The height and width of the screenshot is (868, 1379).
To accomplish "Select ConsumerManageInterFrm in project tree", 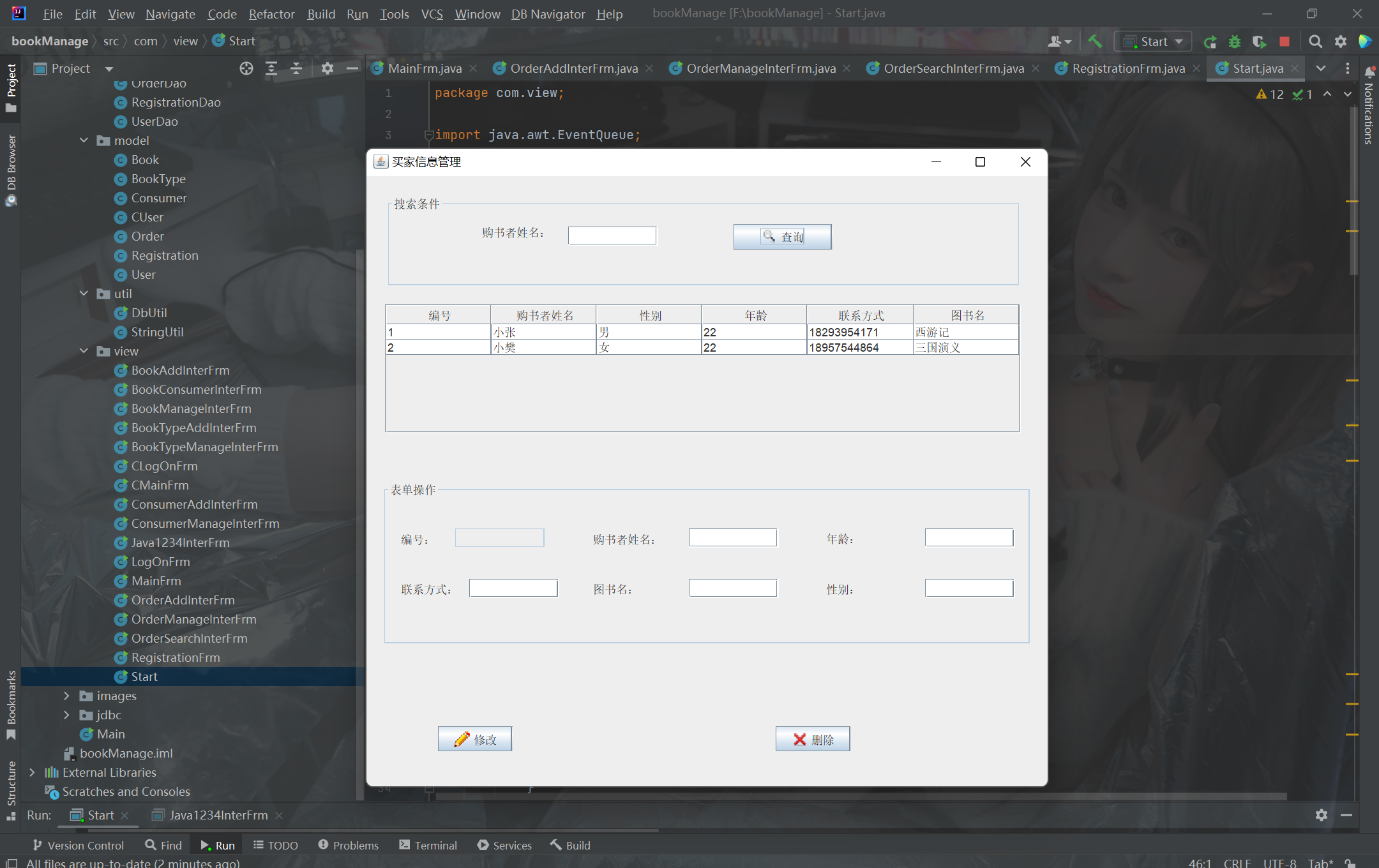I will click(205, 523).
